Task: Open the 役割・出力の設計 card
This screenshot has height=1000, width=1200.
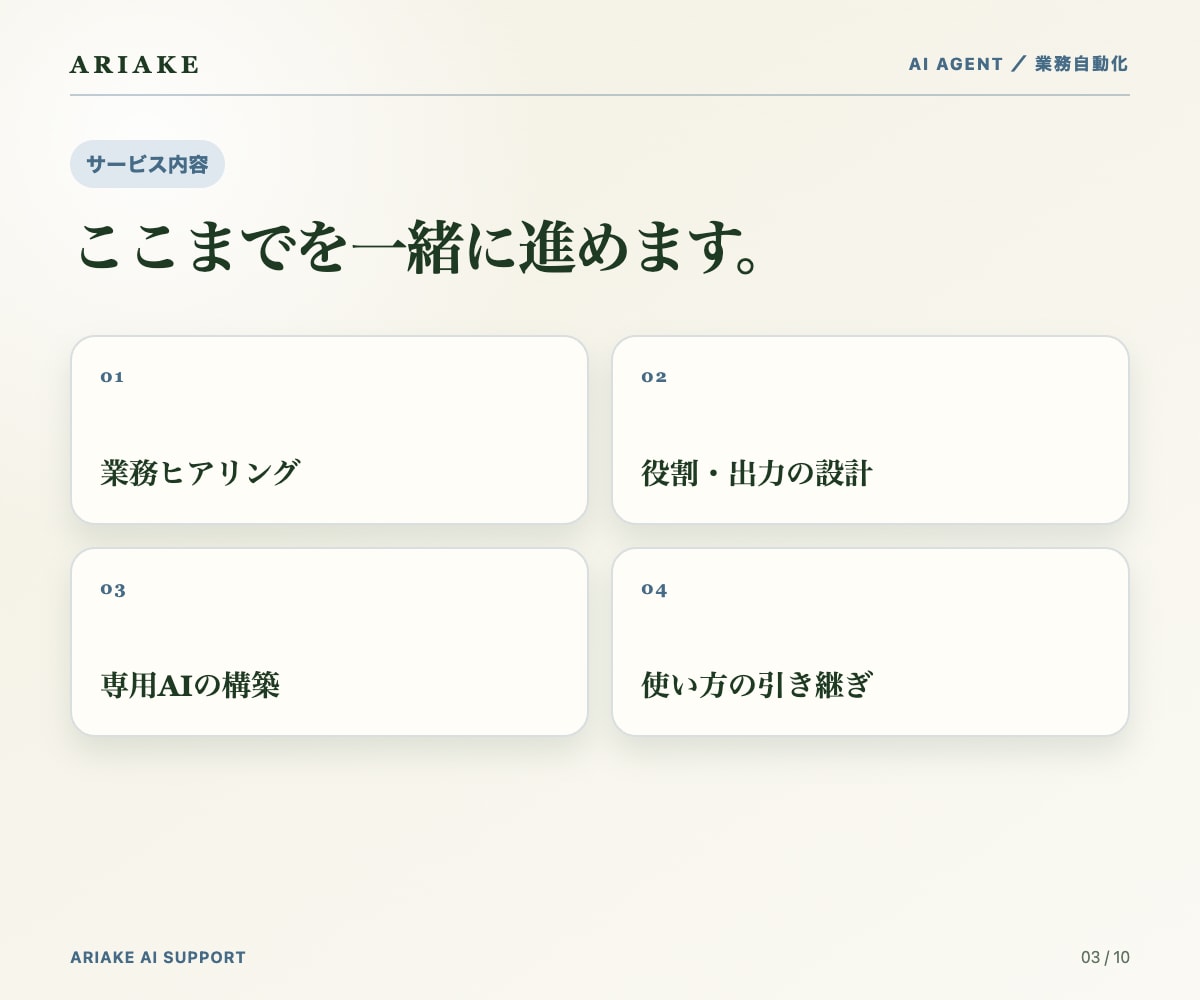Action: coord(870,430)
